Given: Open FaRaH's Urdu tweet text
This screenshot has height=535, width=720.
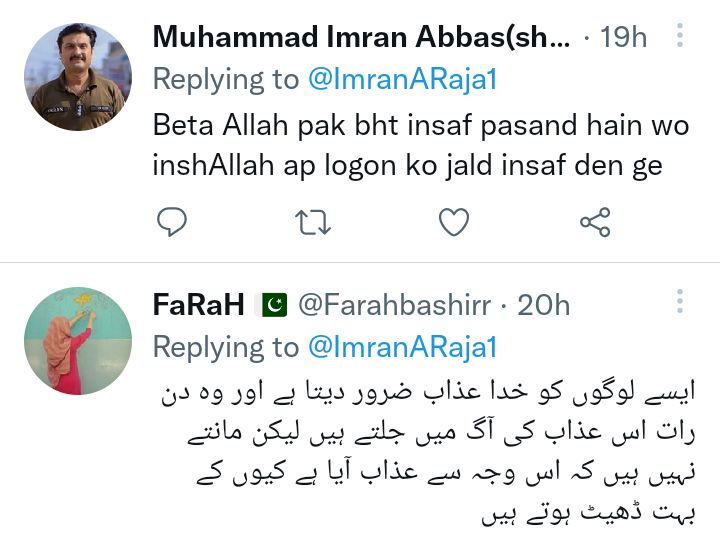Looking at the screenshot, I should tap(428, 452).
